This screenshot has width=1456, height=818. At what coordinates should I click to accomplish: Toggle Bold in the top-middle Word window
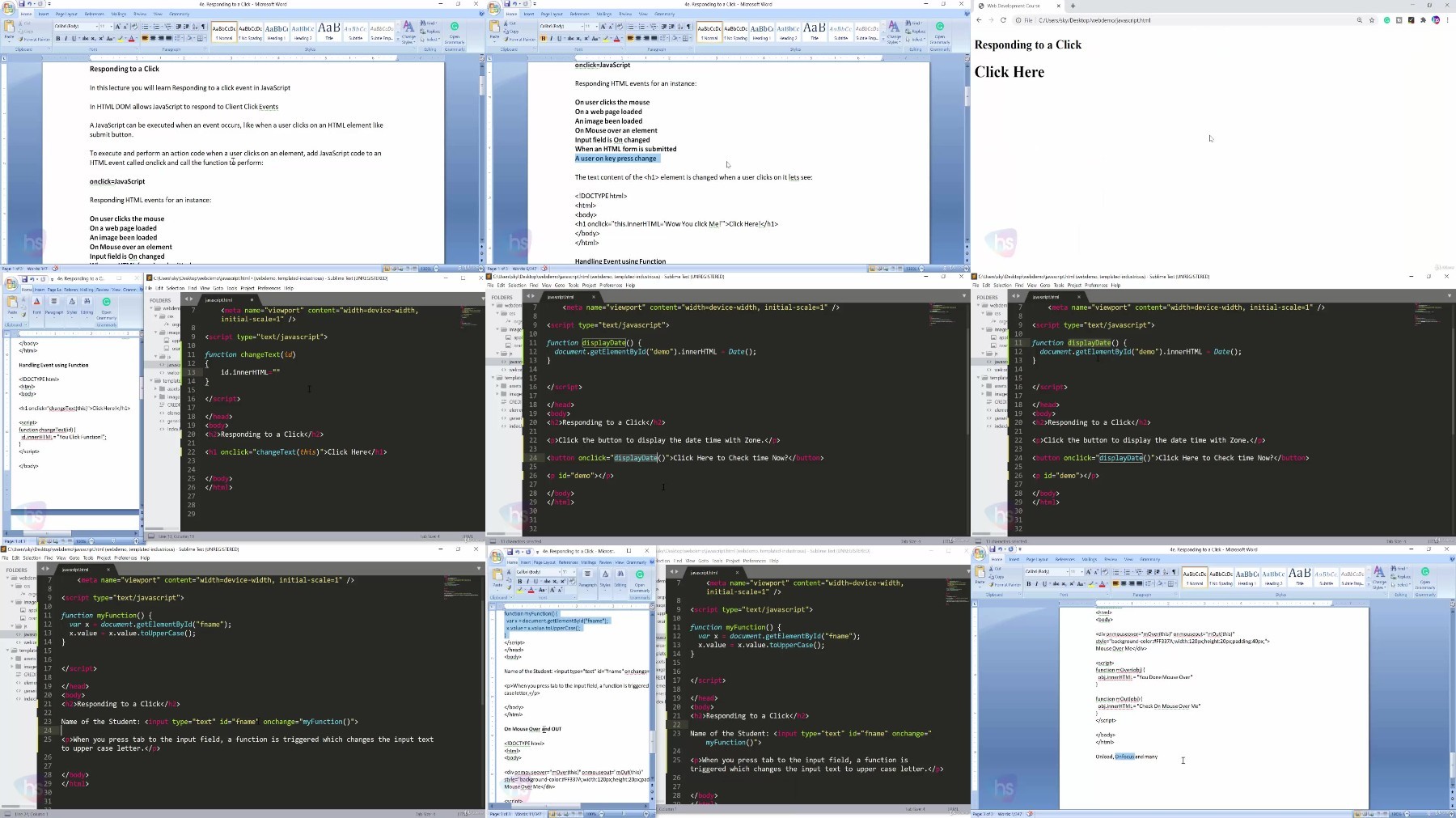point(544,39)
